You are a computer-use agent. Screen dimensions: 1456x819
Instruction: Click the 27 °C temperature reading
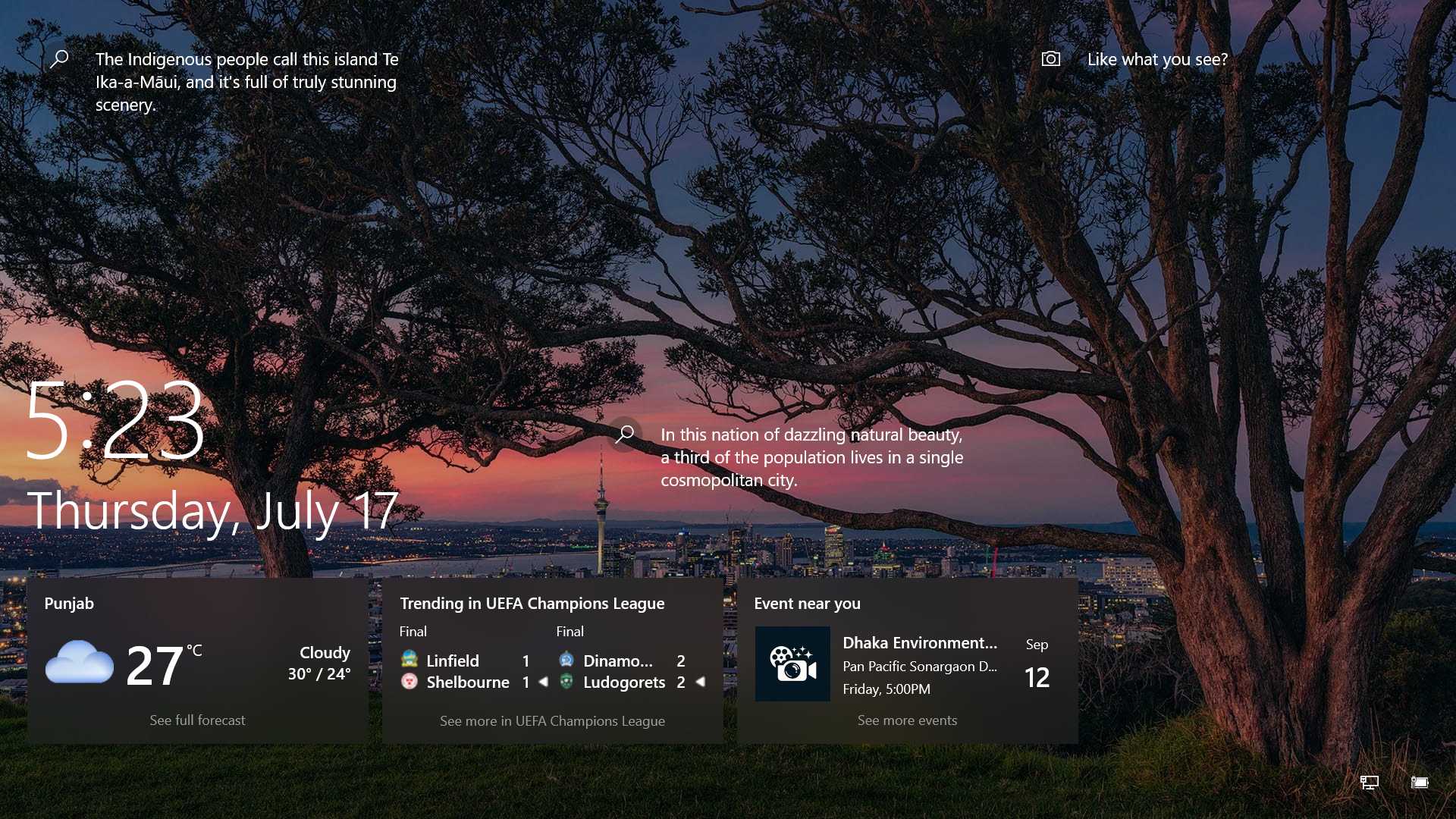(x=164, y=665)
